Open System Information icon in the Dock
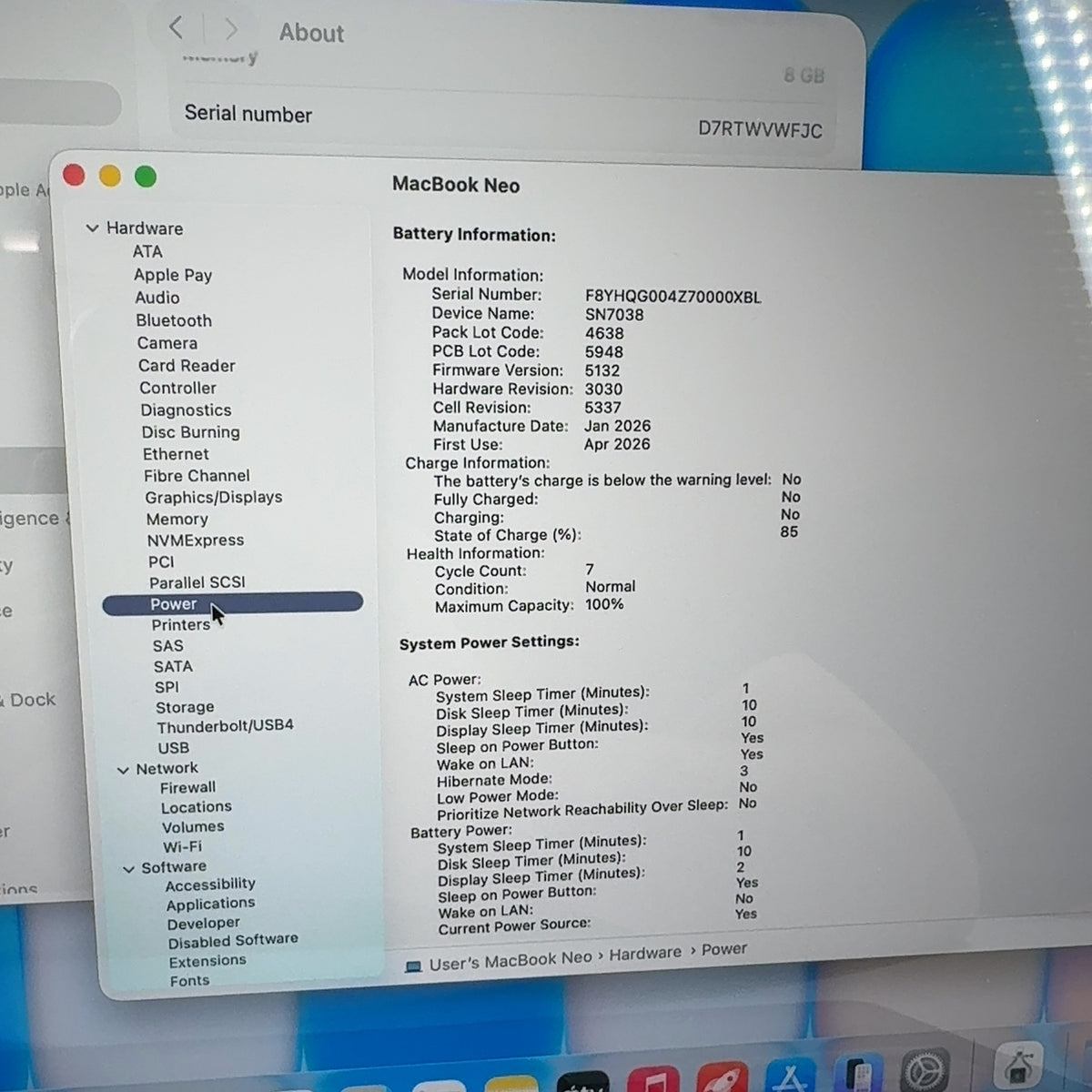Viewport: 1092px width, 1092px height. pos(1020,1066)
